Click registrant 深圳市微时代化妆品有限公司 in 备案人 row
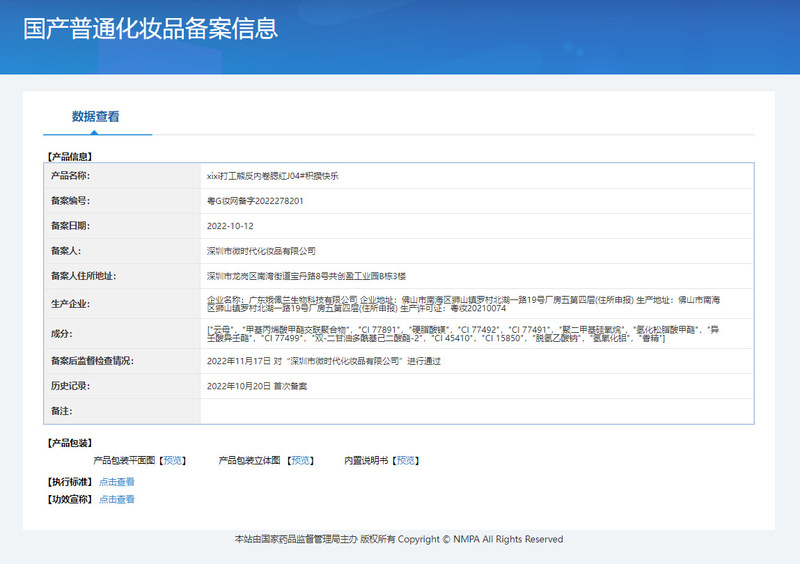Image resolution: width=800 pixels, height=564 pixels. (261, 251)
